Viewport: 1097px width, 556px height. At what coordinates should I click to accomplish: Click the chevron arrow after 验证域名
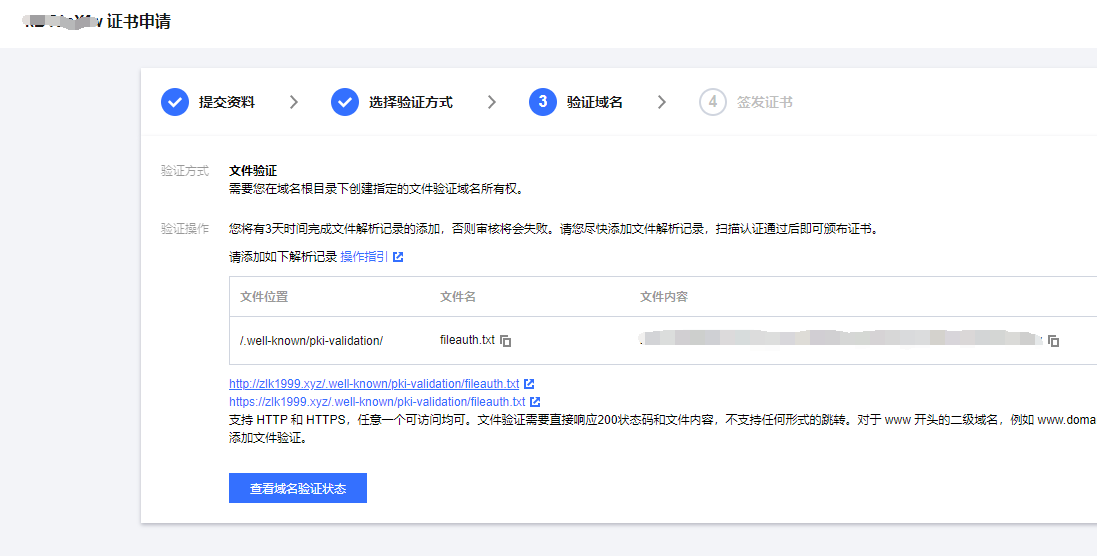661,102
